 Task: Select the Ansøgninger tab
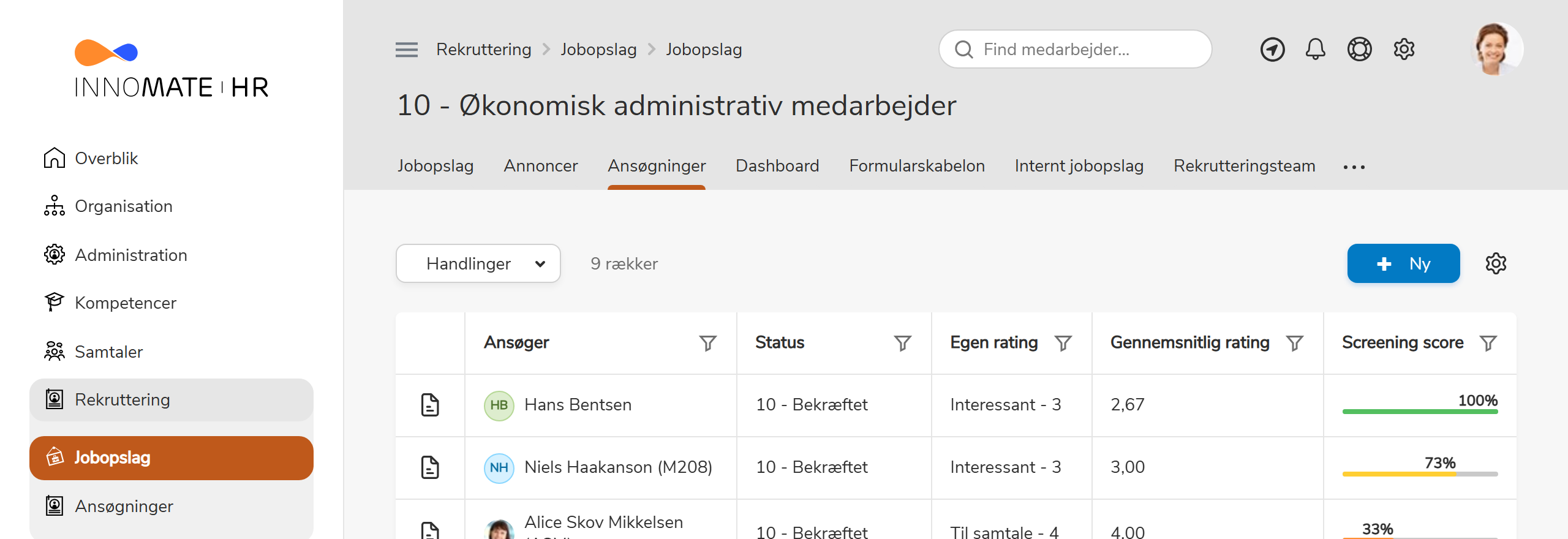coord(657,166)
